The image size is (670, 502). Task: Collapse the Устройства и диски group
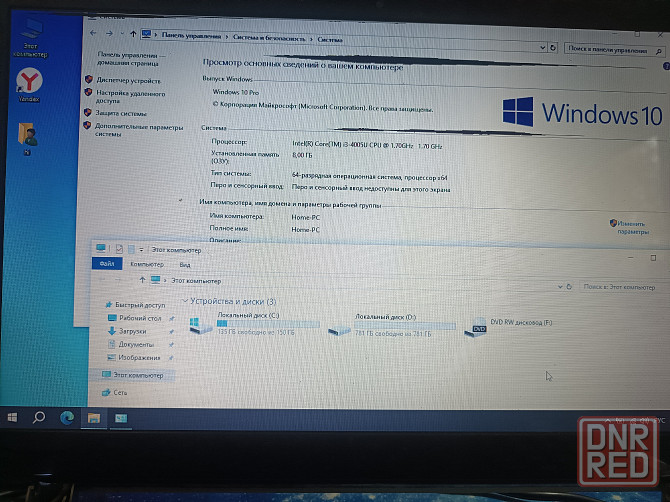pos(185,301)
